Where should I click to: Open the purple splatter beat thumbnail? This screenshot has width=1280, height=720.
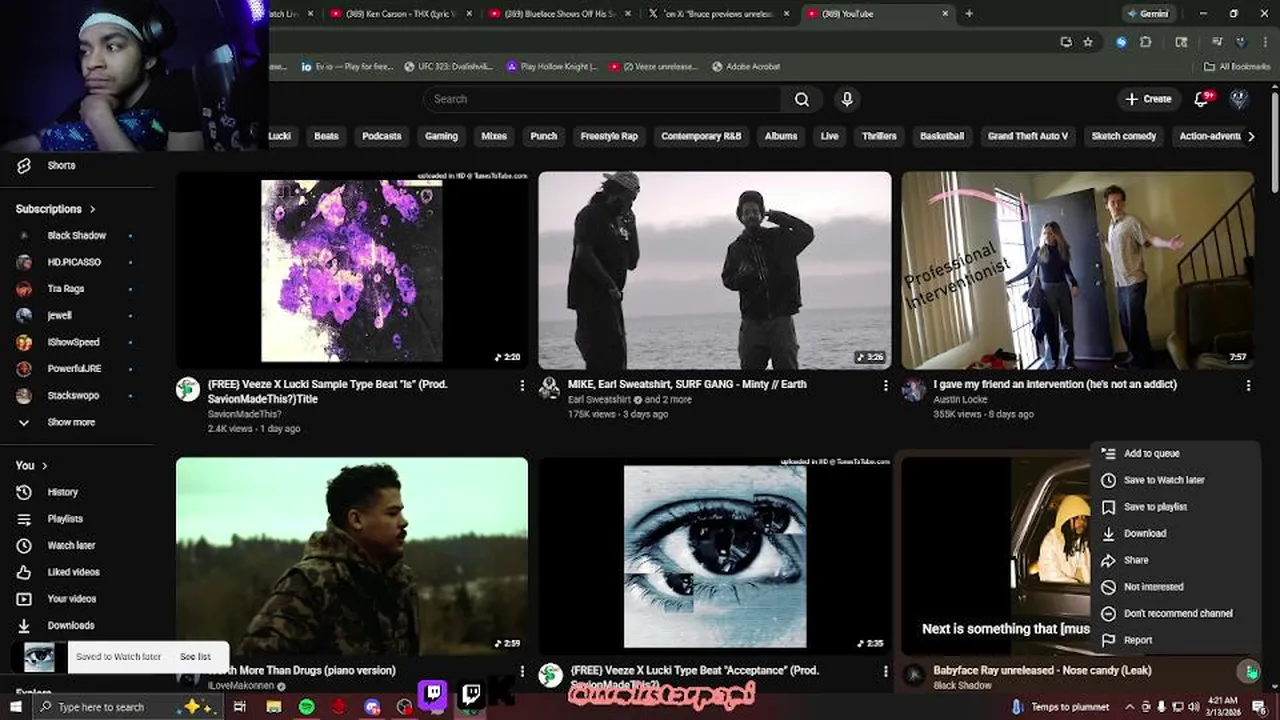(x=352, y=271)
